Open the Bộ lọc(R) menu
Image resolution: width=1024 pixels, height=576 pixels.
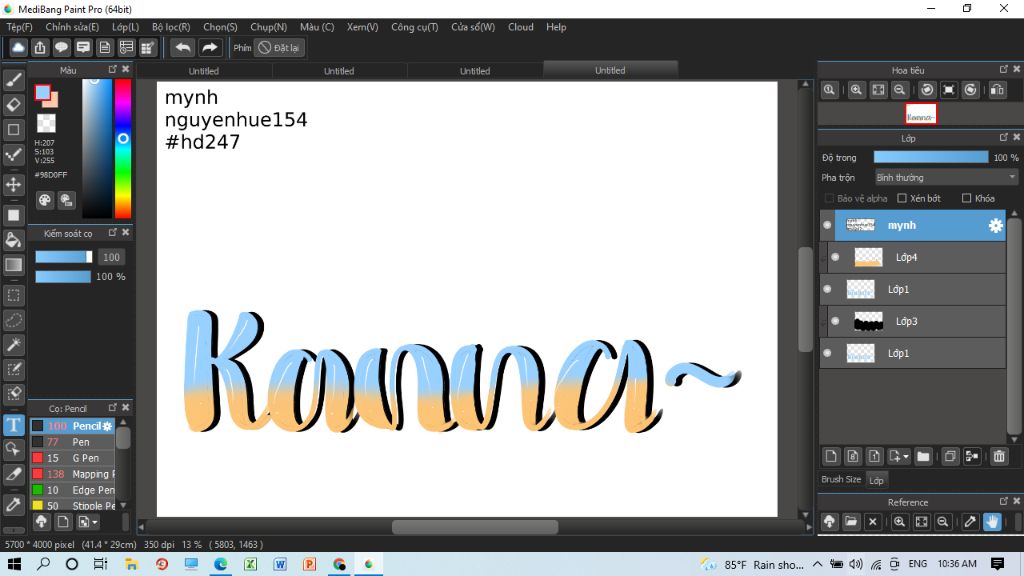click(x=171, y=27)
